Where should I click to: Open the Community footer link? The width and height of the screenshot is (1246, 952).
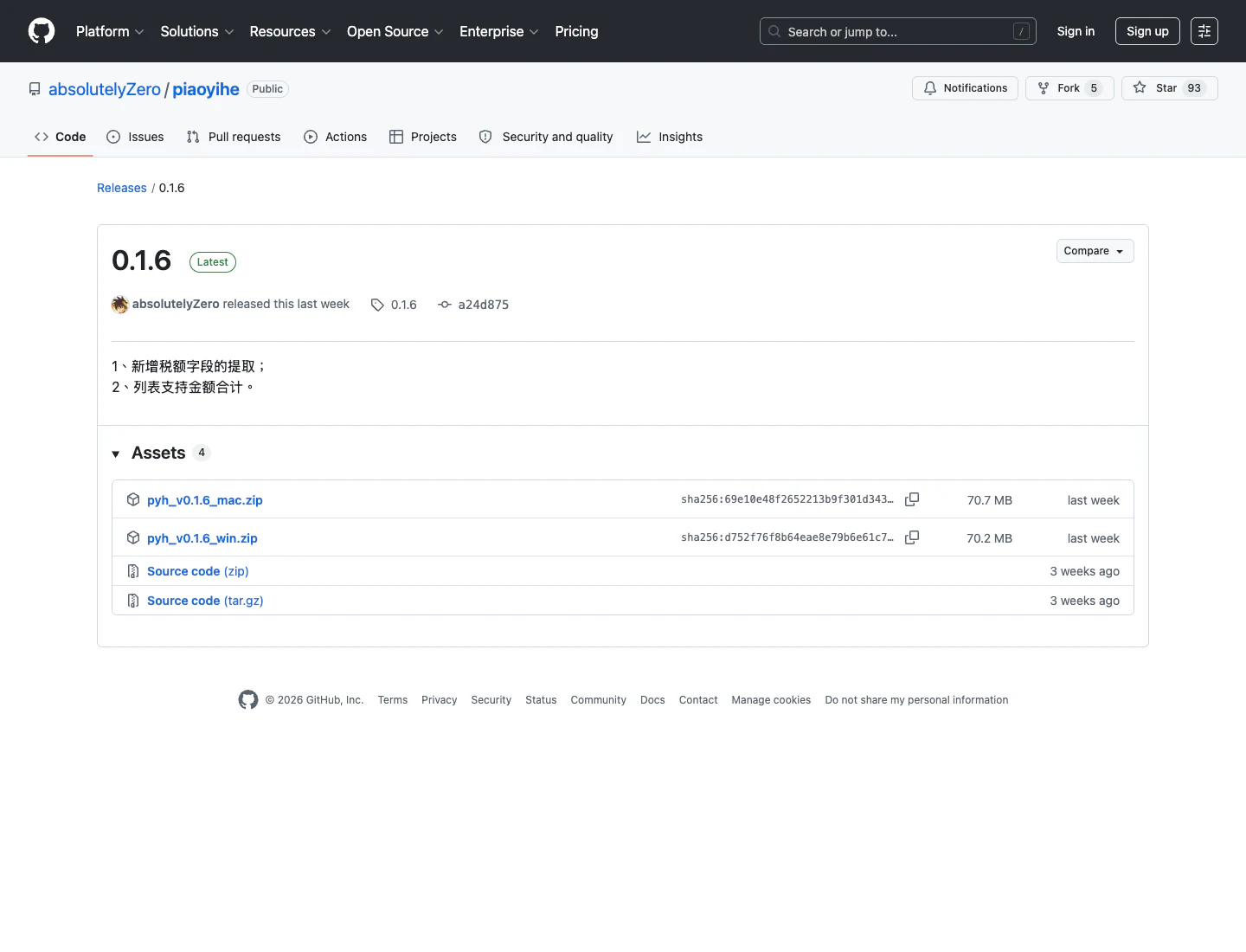pos(599,700)
